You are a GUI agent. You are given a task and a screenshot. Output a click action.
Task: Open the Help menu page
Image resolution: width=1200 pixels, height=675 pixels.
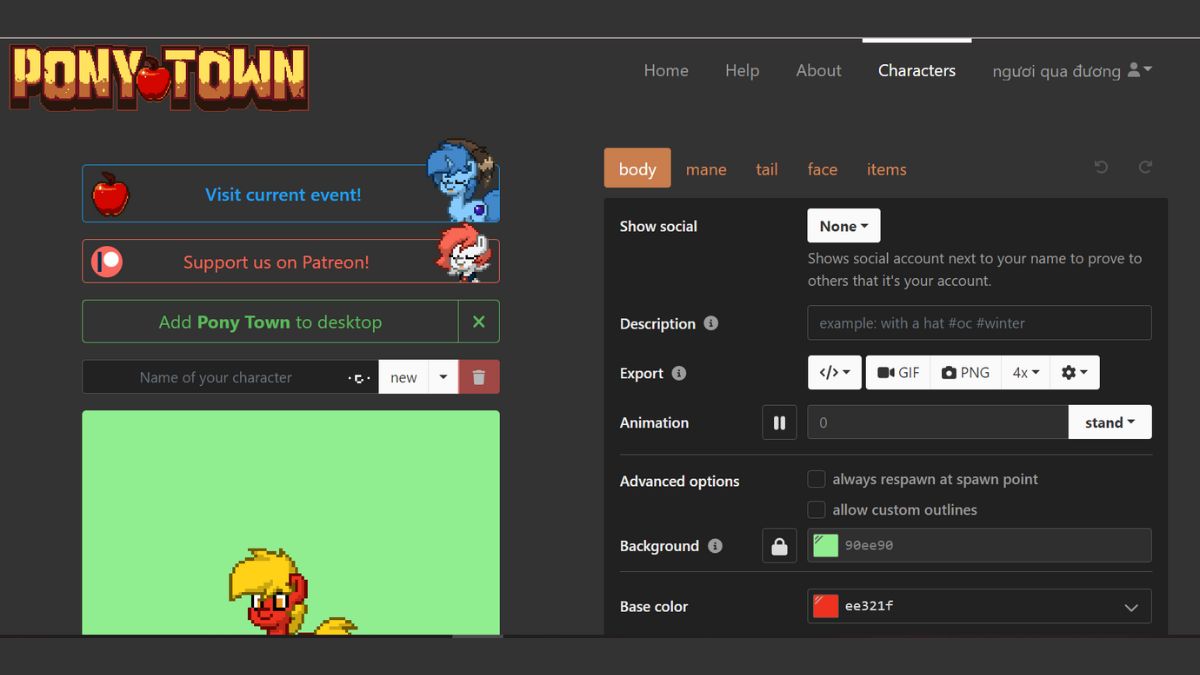(x=742, y=70)
